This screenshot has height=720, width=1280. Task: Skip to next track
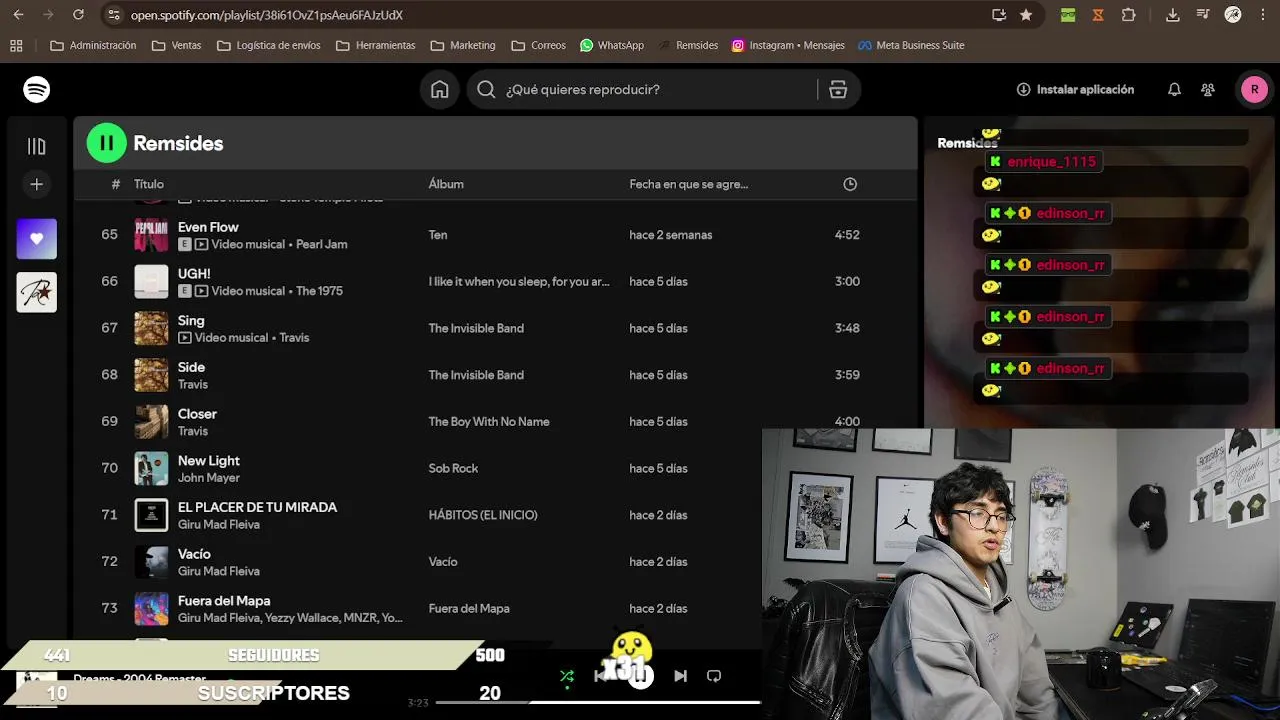(x=680, y=676)
